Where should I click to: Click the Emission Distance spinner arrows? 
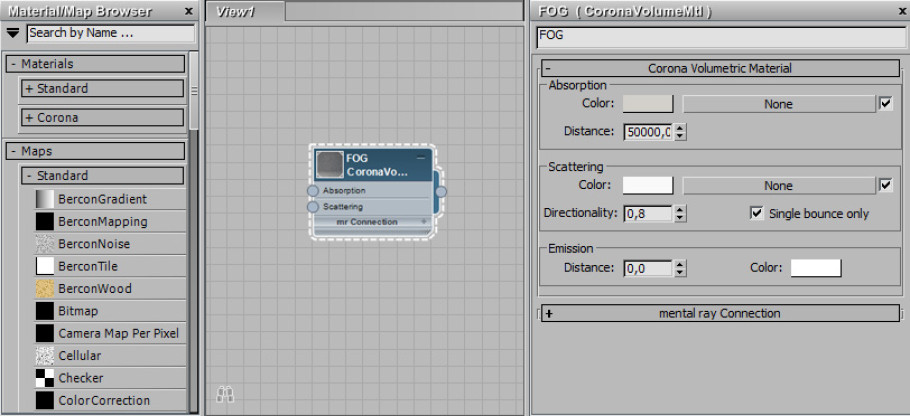[x=680, y=268]
